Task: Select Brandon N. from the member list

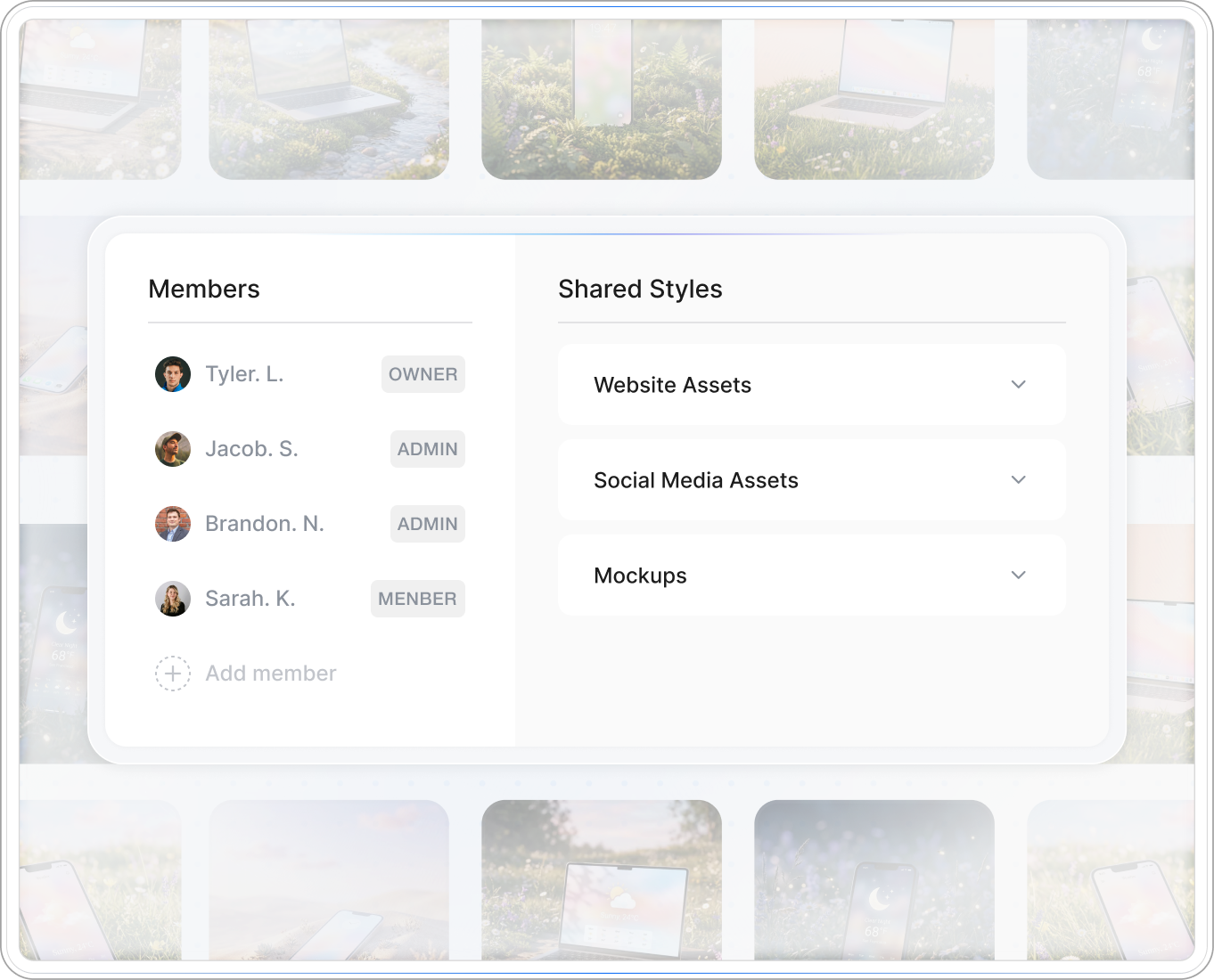Action: coord(265,524)
